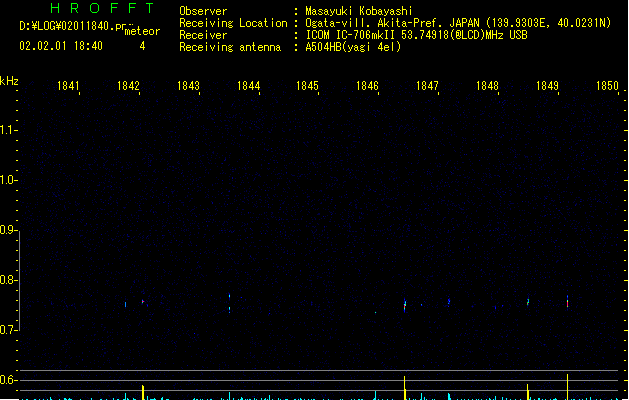This screenshot has height=400, width=629.
Task: Click the 1850 time axis marker
Action: pyautogui.click(x=607, y=86)
